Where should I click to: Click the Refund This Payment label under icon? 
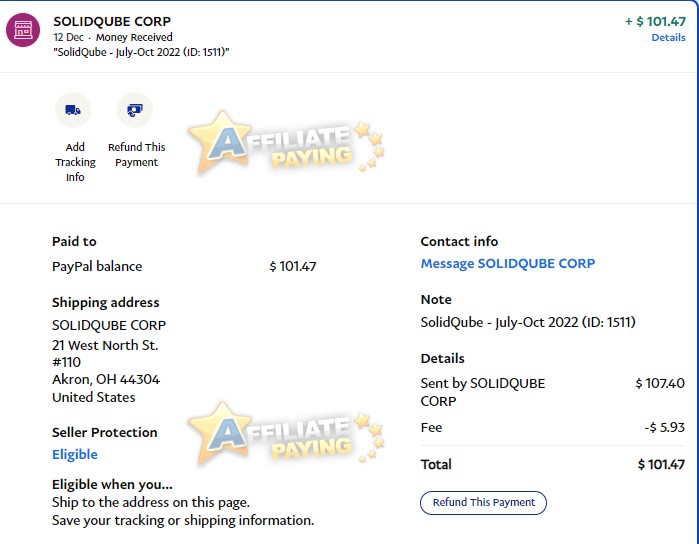tap(136, 155)
